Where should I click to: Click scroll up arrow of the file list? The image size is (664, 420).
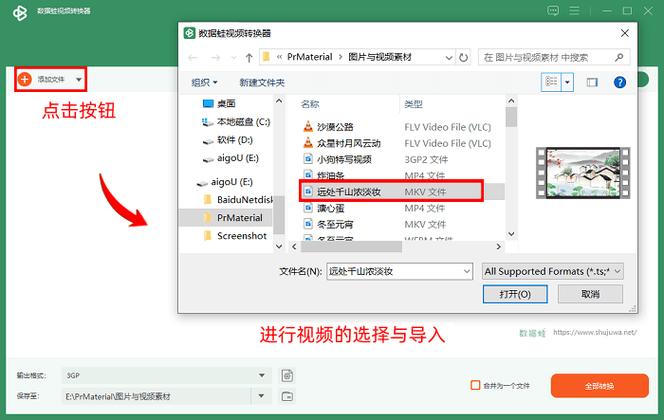[x=511, y=101]
